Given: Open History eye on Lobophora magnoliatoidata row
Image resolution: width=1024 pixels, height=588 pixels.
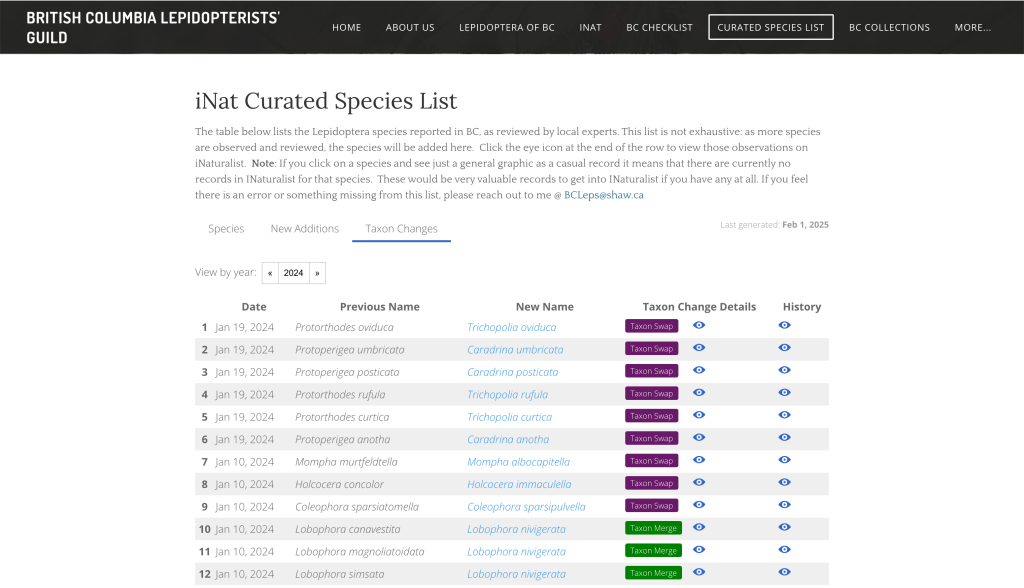Looking at the screenshot, I should 784,550.
